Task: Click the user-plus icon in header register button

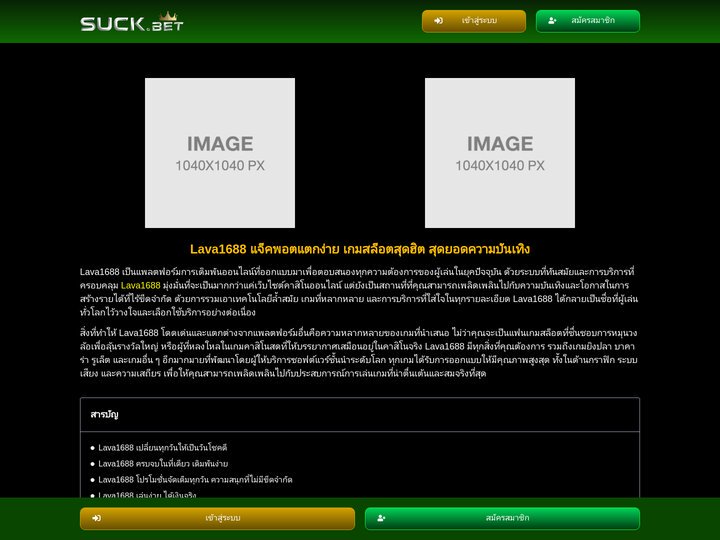Action: tap(552, 21)
